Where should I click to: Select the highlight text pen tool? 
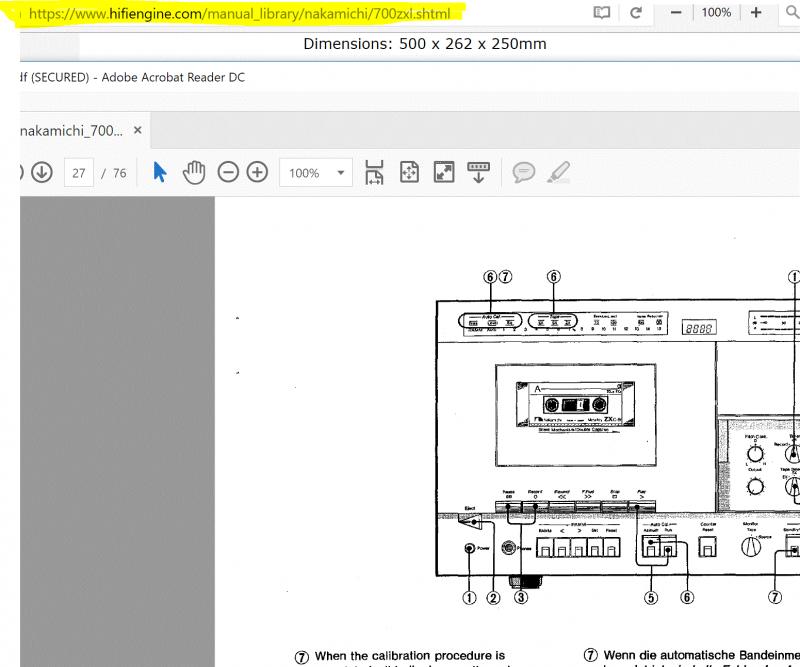pyautogui.click(x=559, y=172)
